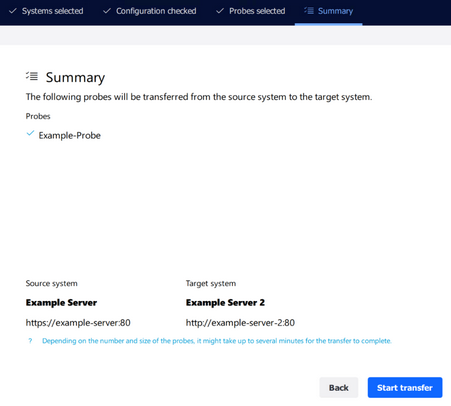The image size is (451, 406).
Task: Click the transfer duration hint text
Action: pos(217,341)
